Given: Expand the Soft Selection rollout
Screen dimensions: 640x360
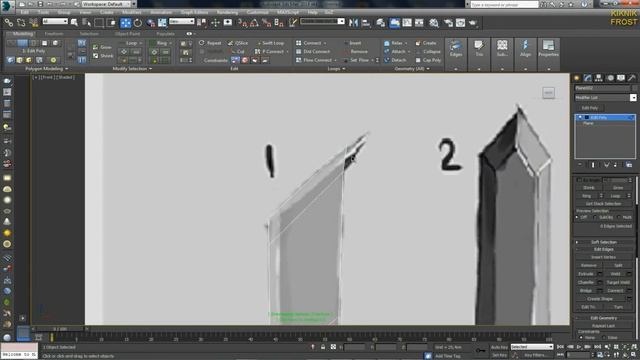Looking at the screenshot, I should point(604,242).
